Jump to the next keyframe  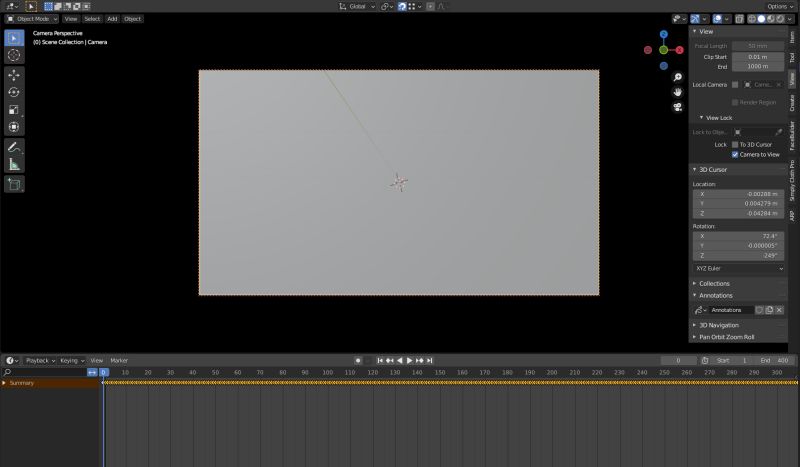419,360
